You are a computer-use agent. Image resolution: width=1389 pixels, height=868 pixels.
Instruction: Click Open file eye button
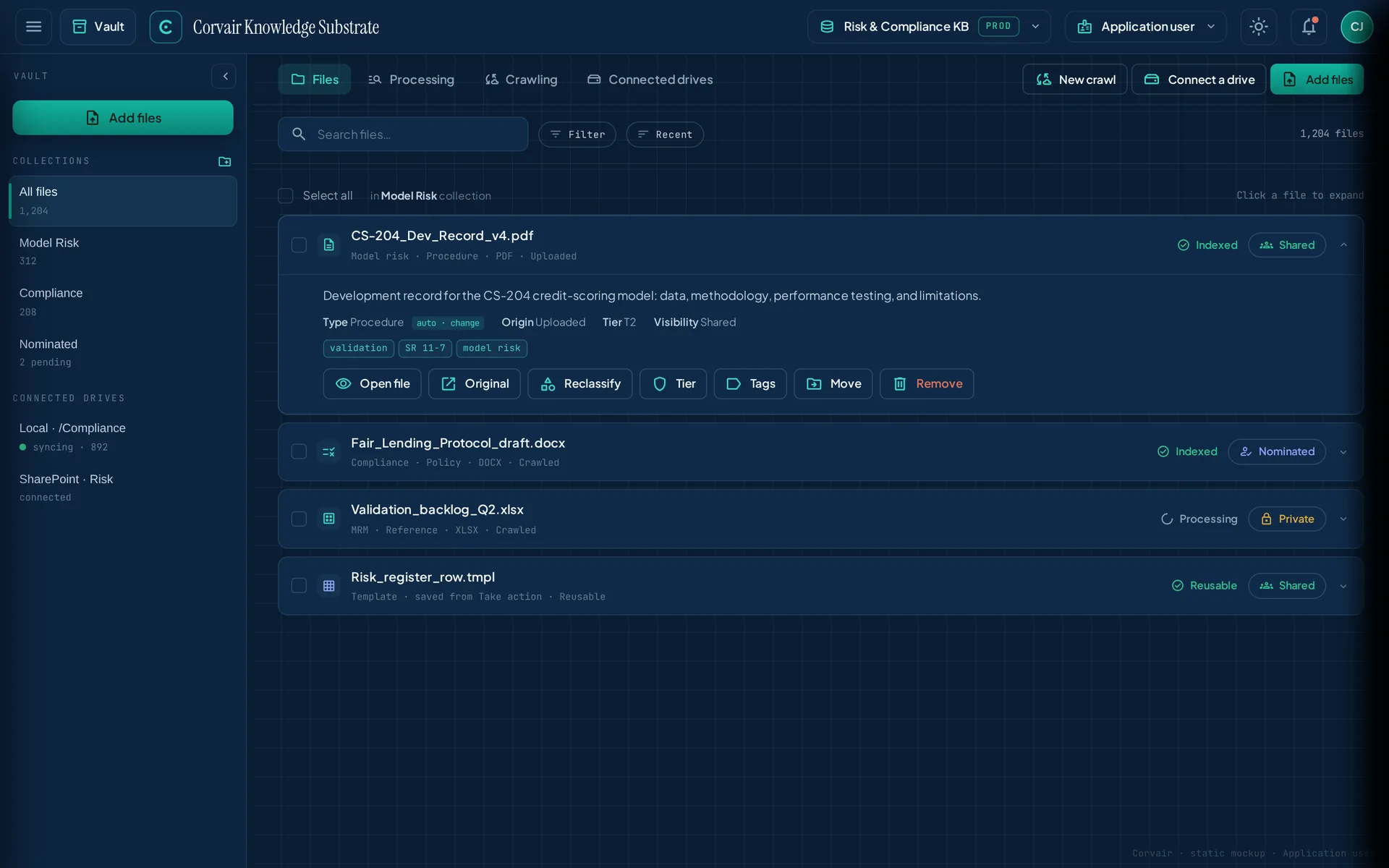coord(372,383)
